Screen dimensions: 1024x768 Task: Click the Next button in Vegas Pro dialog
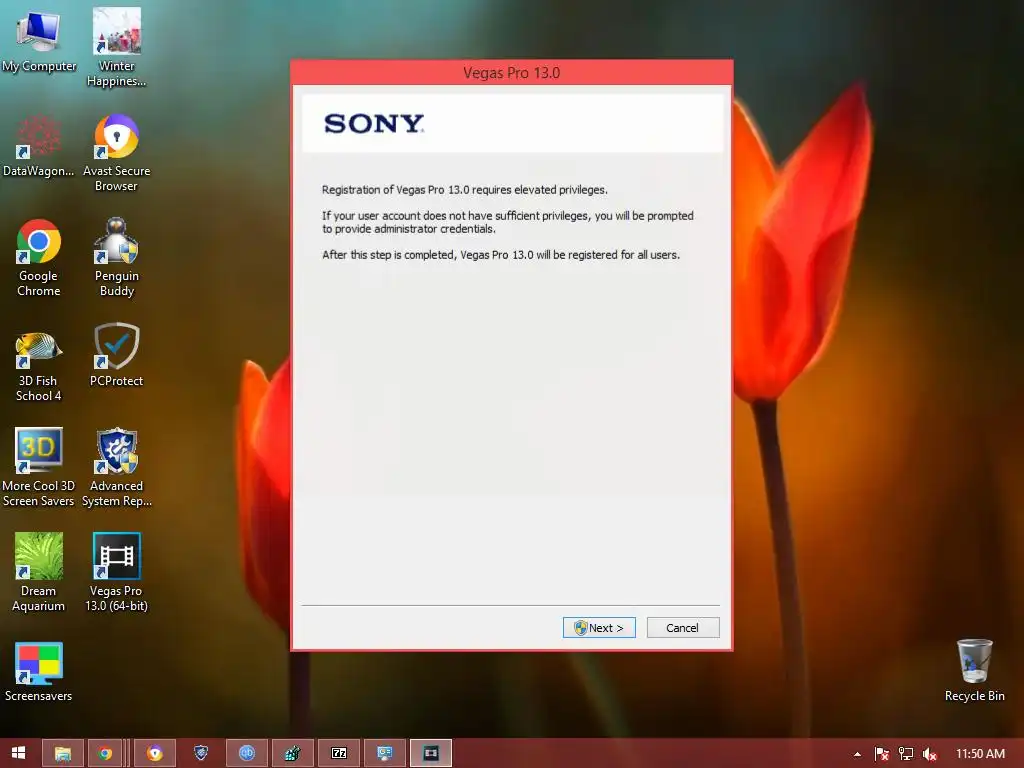click(x=599, y=628)
